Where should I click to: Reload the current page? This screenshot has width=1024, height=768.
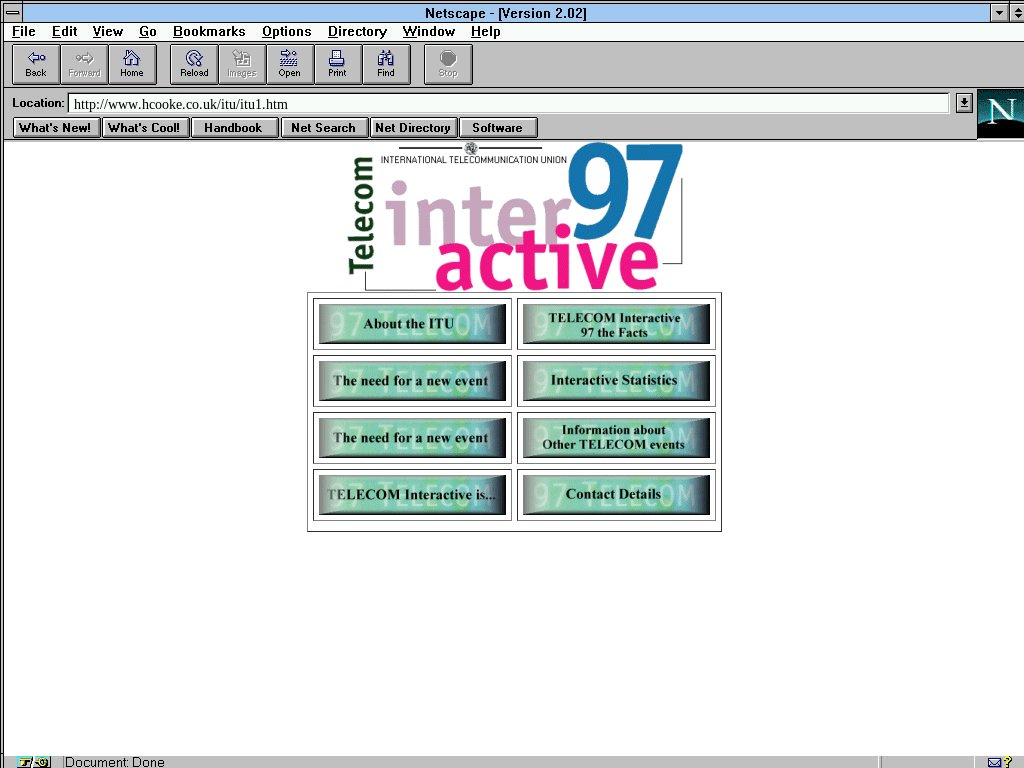[x=194, y=64]
